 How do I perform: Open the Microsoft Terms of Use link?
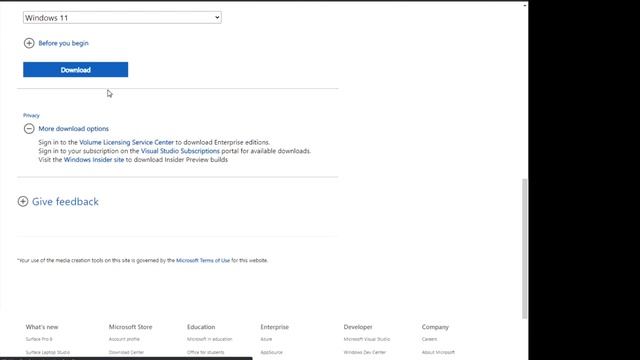click(203, 260)
